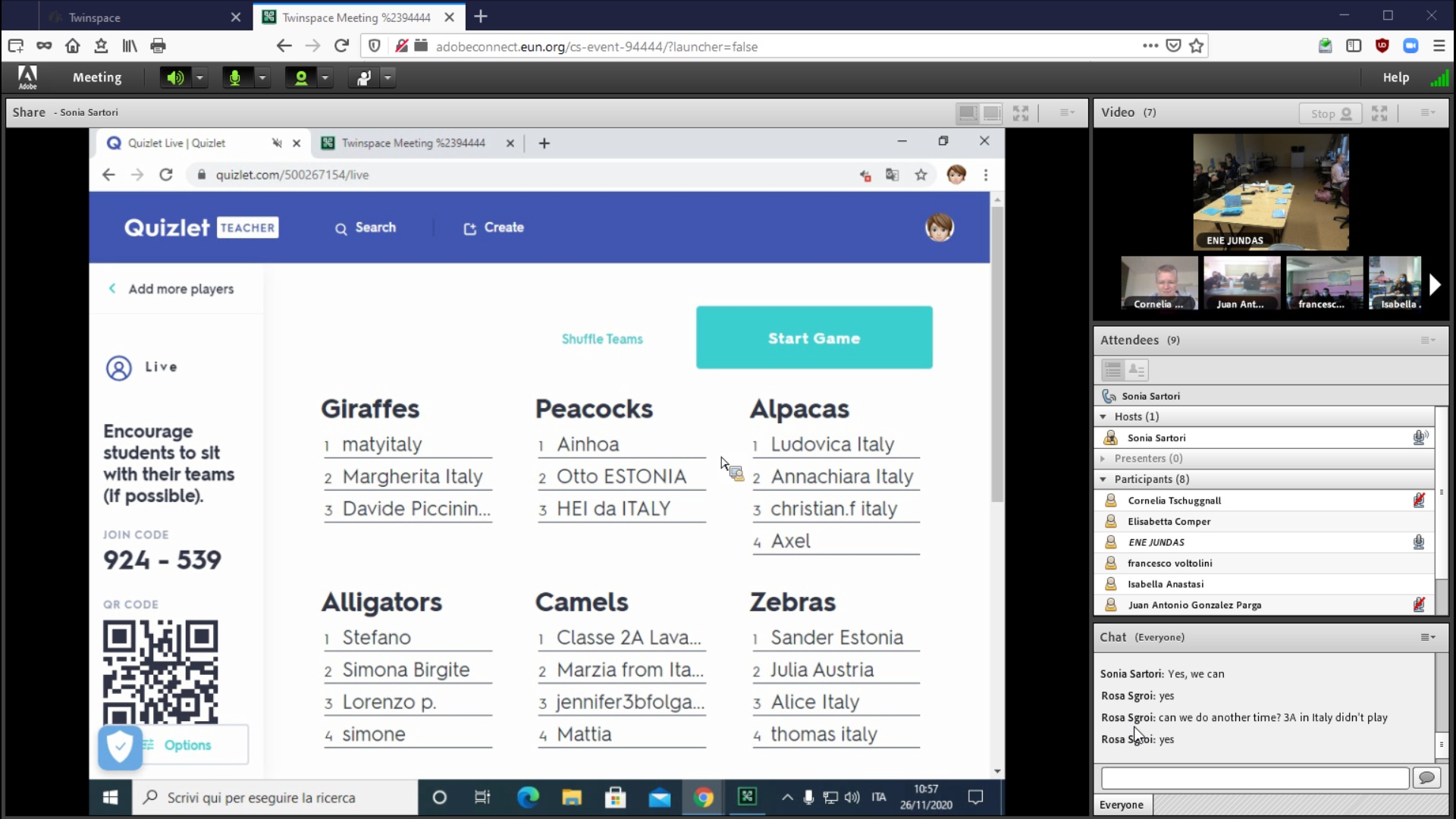1456x819 pixels.
Task: Open the Help menu
Action: coord(1395,77)
